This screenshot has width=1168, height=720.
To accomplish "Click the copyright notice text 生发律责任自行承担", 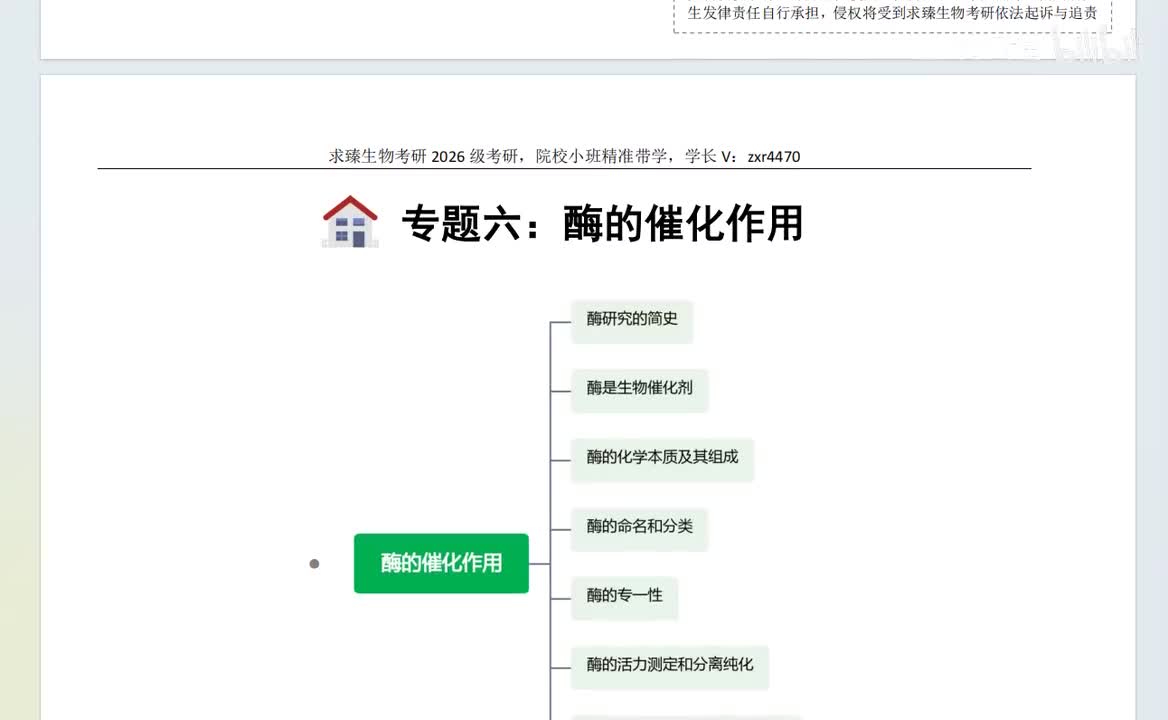I will 752,13.
